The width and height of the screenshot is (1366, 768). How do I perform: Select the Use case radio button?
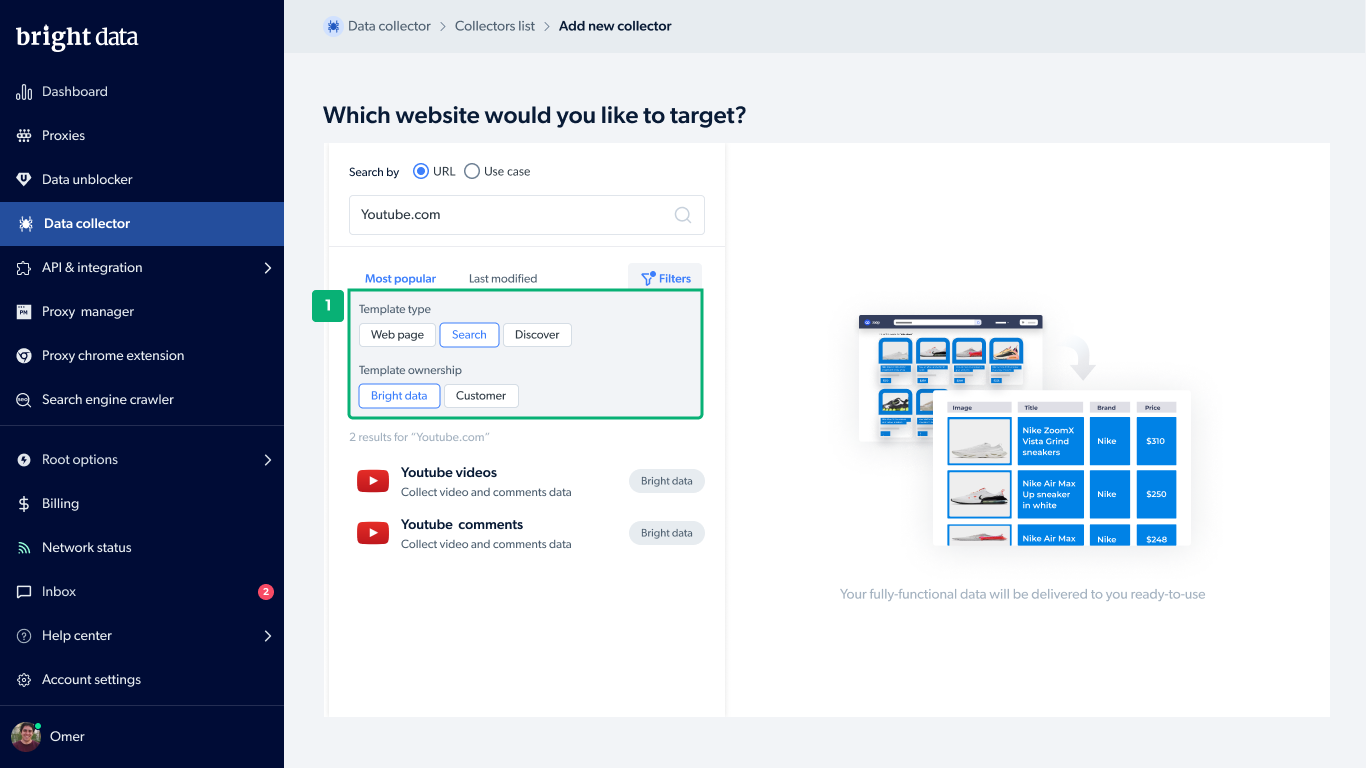(x=472, y=171)
